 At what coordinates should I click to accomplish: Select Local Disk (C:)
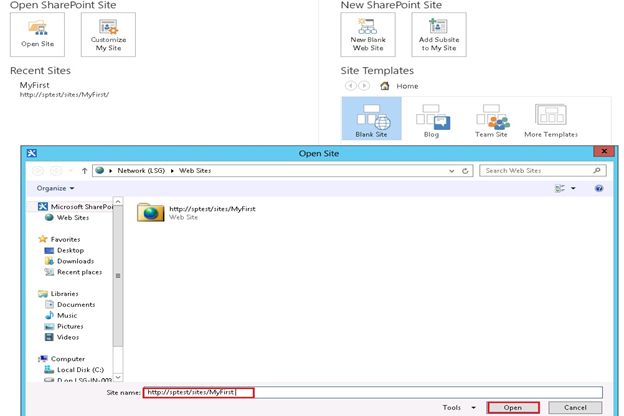point(74,370)
